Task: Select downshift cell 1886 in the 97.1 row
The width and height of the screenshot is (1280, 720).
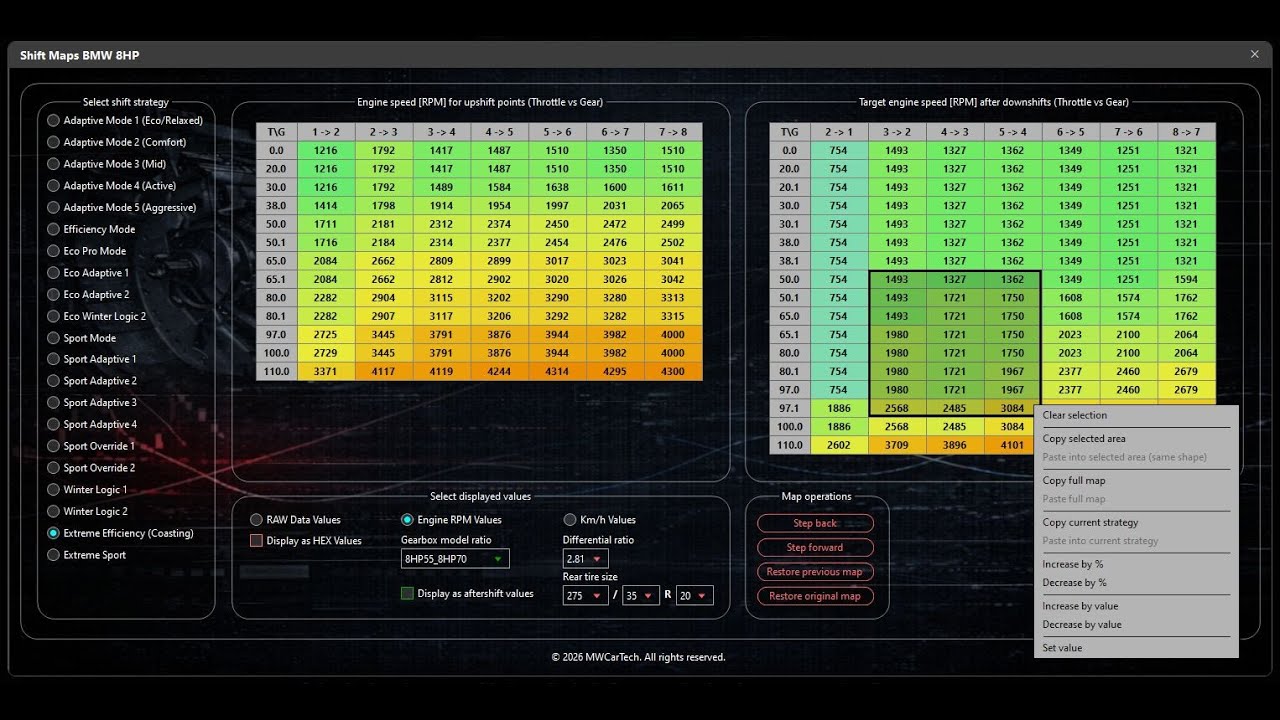Action: tap(839, 409)
